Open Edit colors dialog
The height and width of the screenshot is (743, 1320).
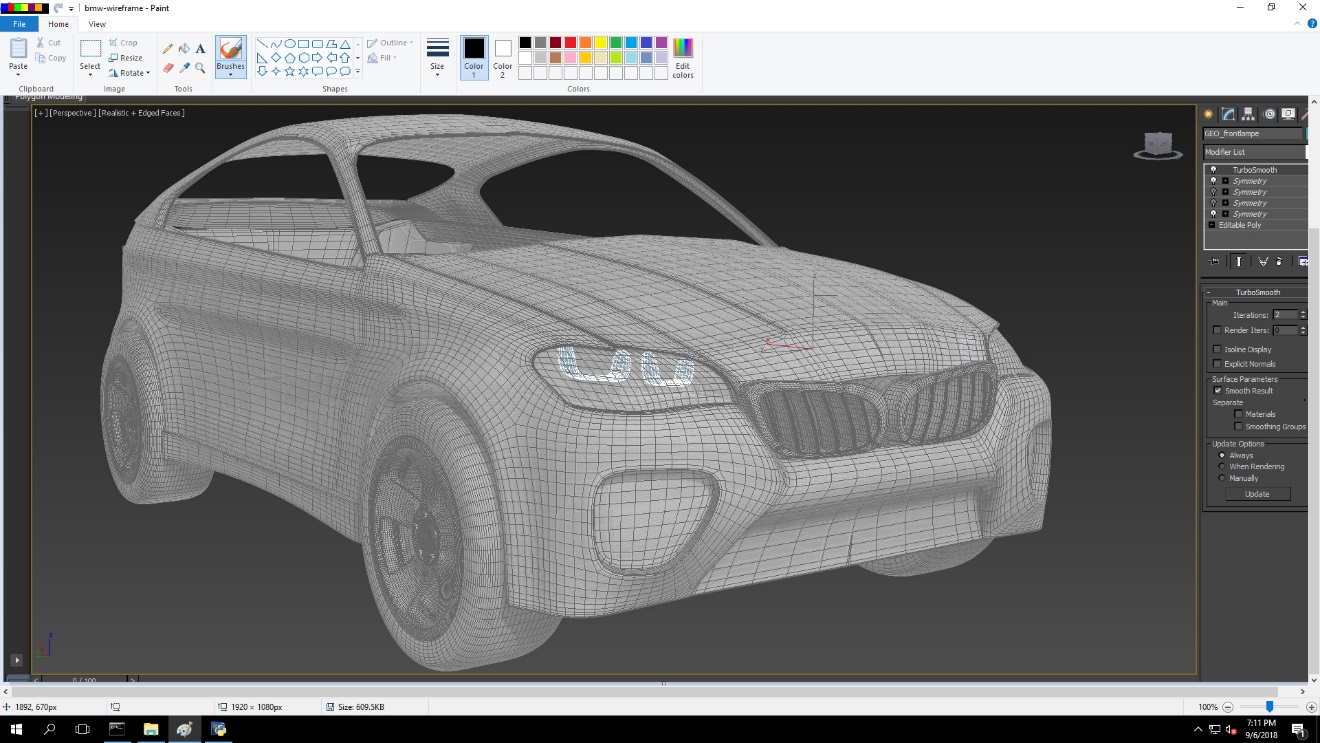click(683, 58)
